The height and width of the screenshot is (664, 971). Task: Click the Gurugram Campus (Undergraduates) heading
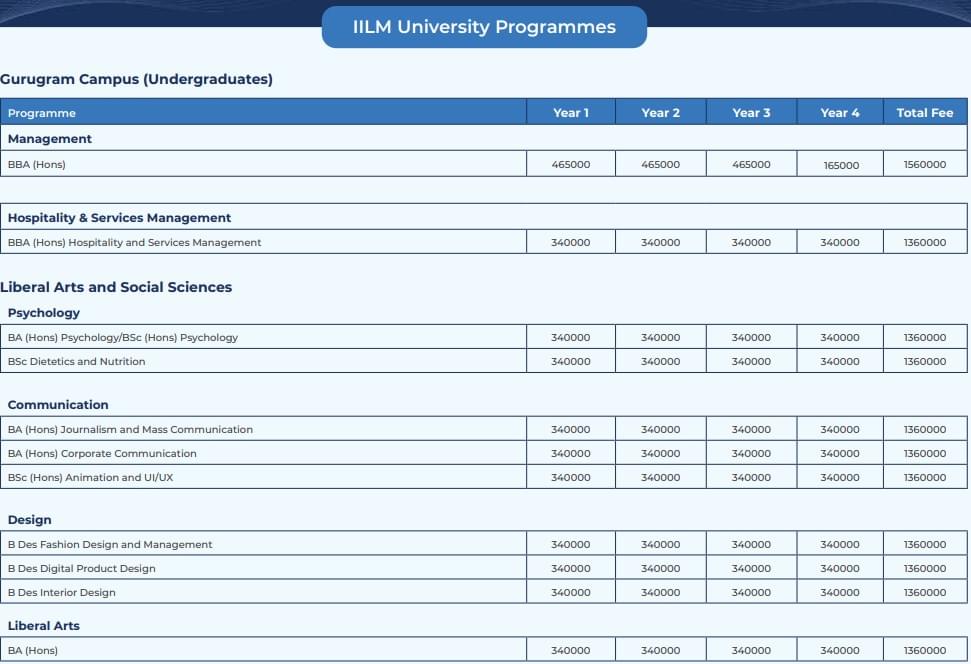tap(136, 80)
